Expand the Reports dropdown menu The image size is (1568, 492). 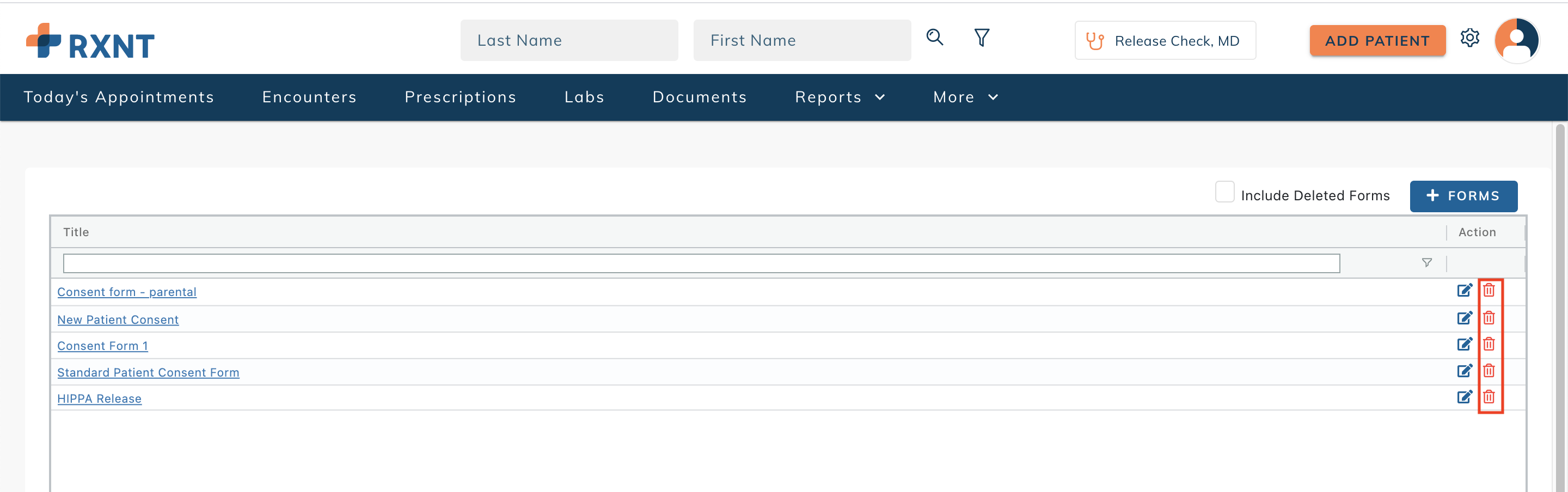click(840, 97)
